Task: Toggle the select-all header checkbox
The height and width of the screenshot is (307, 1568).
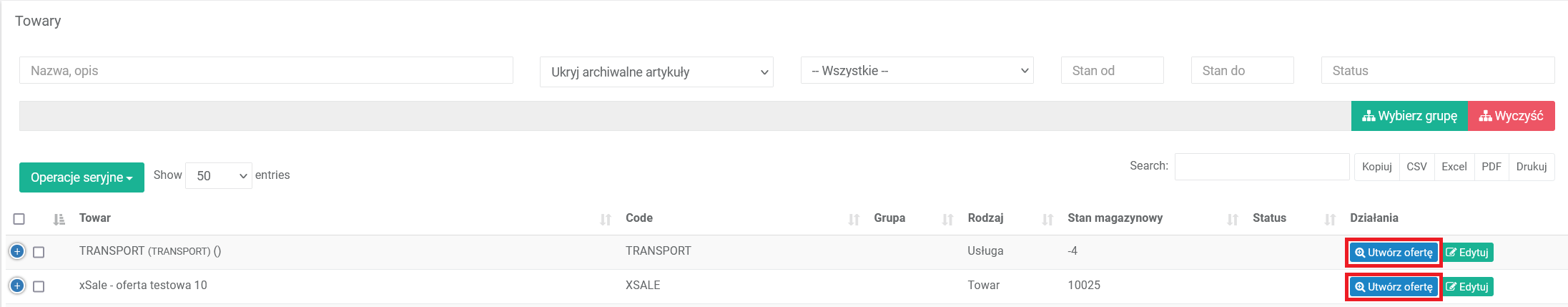Action: (x=19, y=219)
